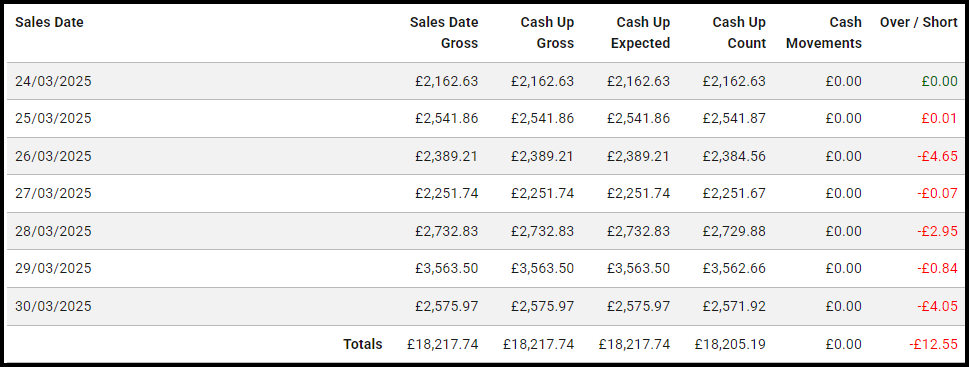Click the green £0.00 over/short value
Image resolution: width=969 pixels, height=367 pixels.
939,81
